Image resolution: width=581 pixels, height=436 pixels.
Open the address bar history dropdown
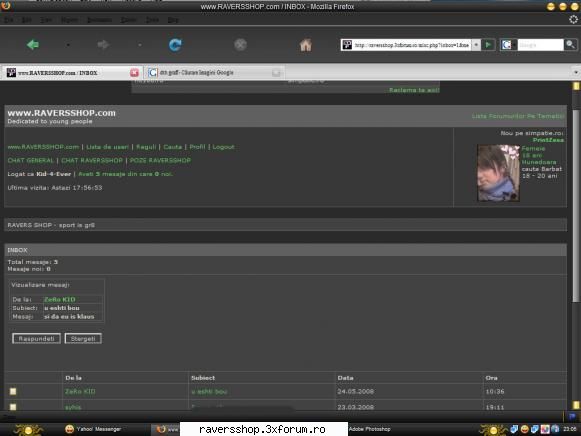476,45
